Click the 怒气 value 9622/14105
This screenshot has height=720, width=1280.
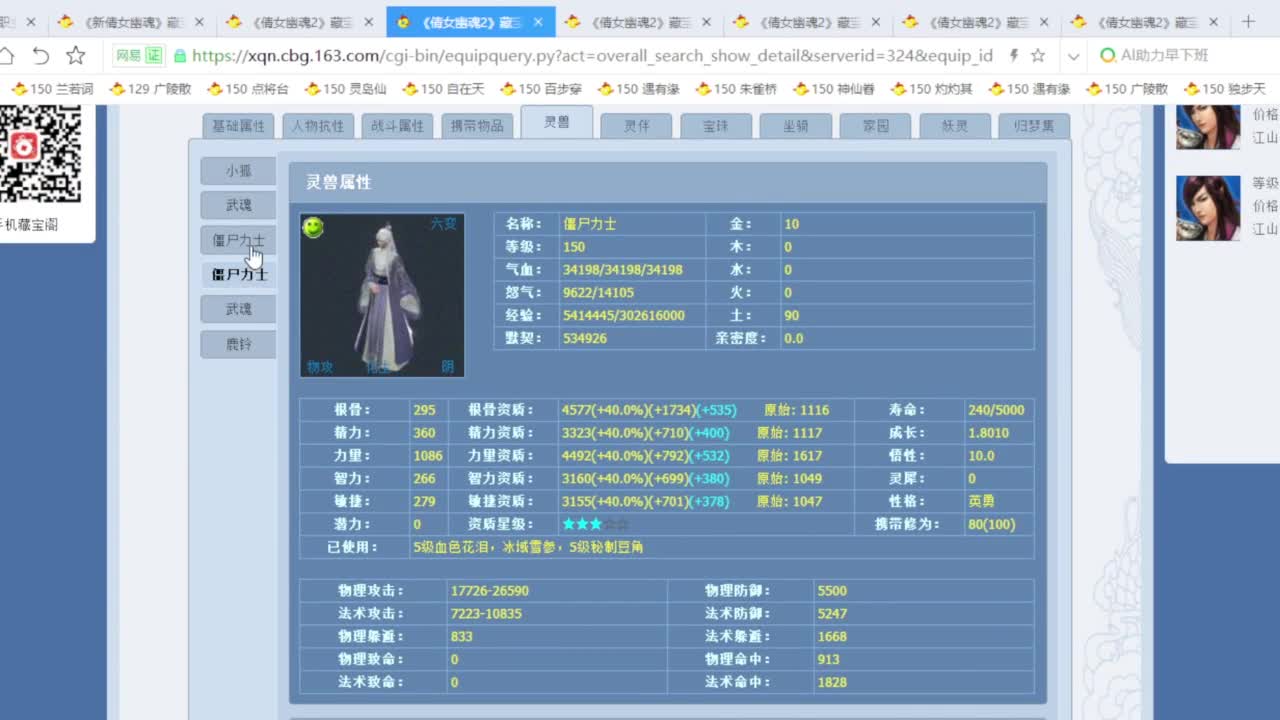click(598, 293)
